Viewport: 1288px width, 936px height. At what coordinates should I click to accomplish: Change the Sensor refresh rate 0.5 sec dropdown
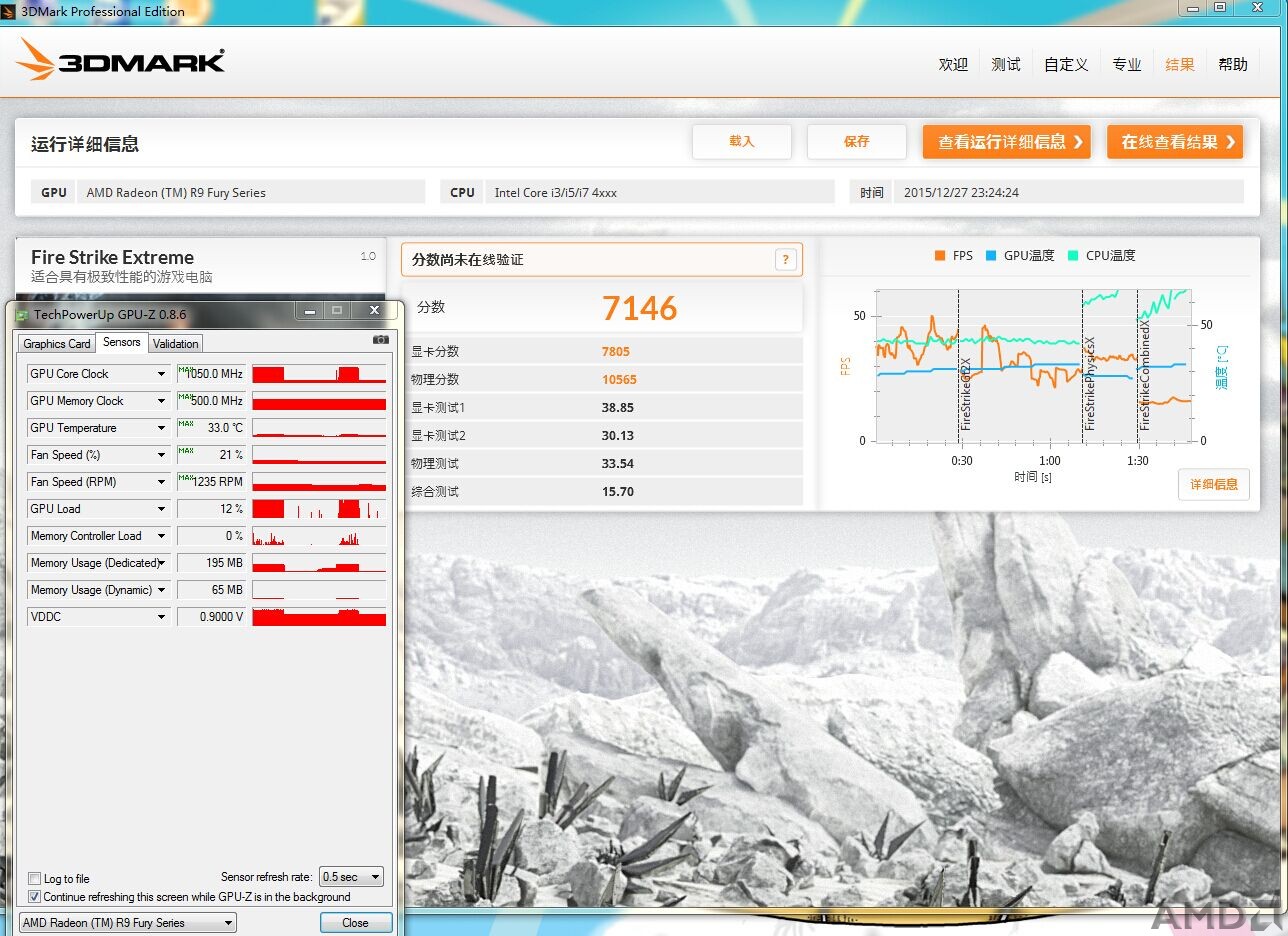(x=351, y=877)
